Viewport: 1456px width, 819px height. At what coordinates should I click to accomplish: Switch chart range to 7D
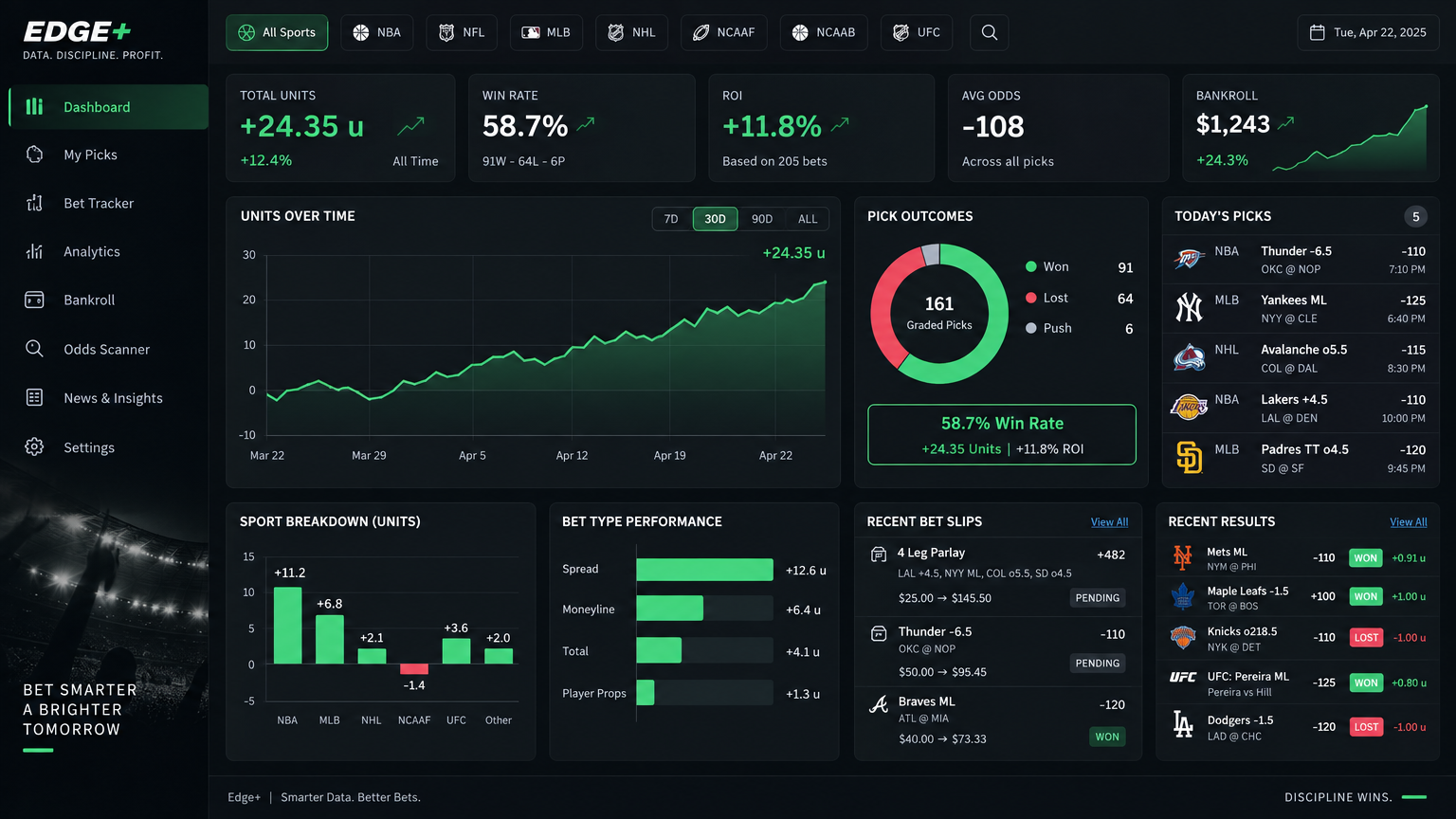coord(671,219)
